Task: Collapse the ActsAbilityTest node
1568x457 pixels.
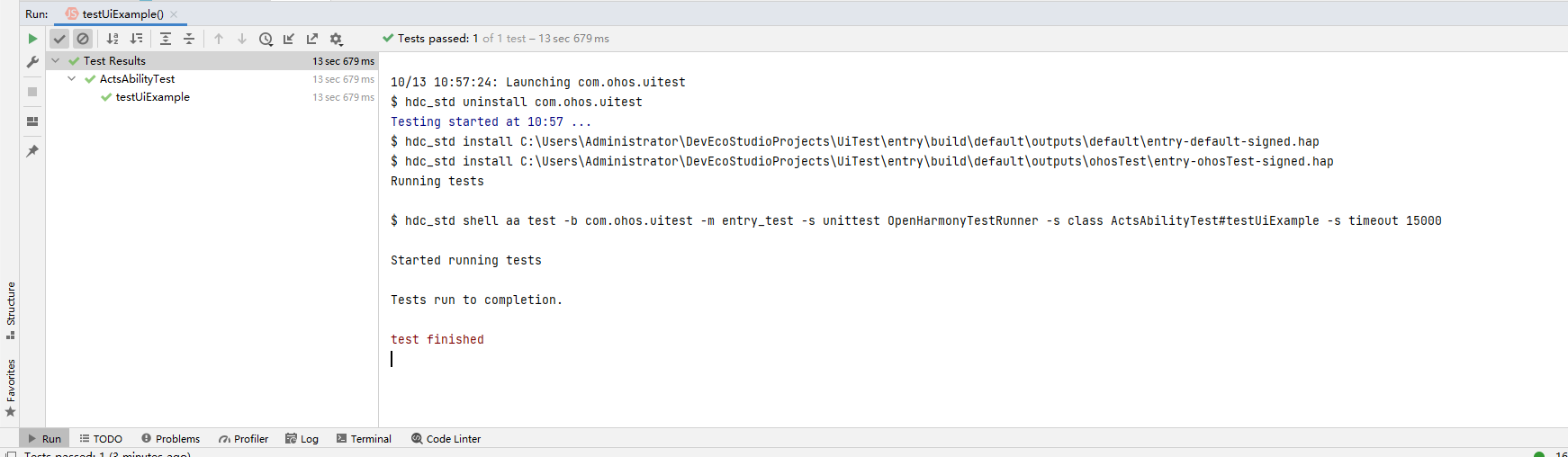Action: 72,79
